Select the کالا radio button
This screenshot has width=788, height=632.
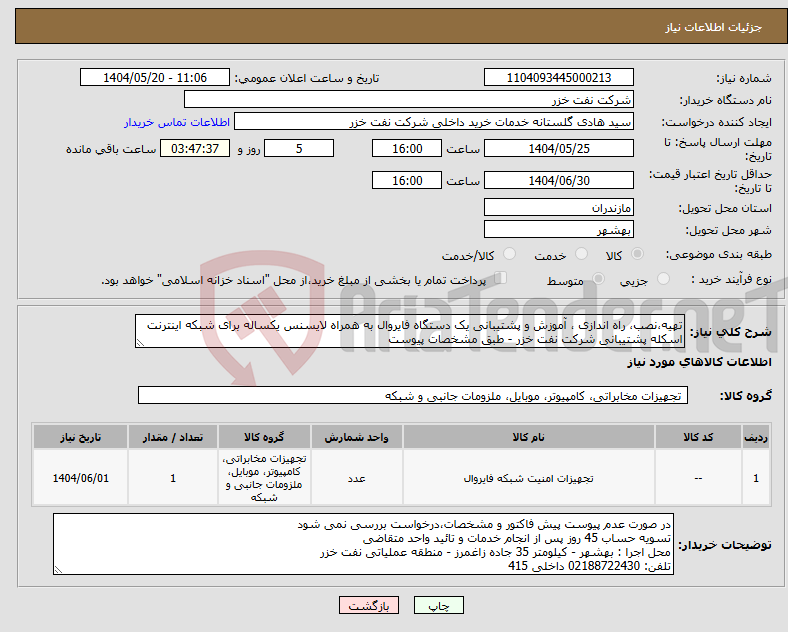[x=637, y=254]
